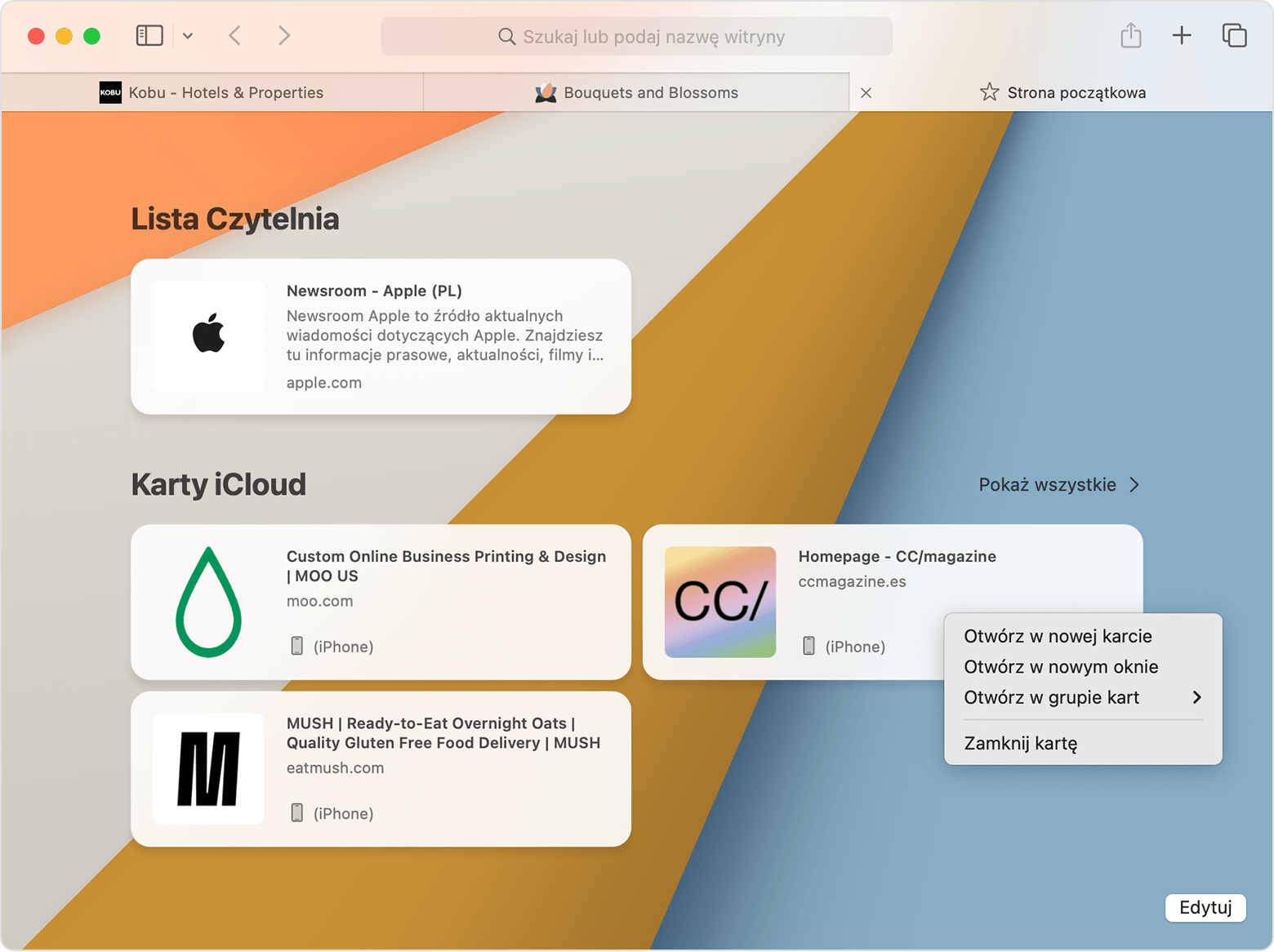
Task: Click the Lista Czytelnia heading
Action: (235, 219)
